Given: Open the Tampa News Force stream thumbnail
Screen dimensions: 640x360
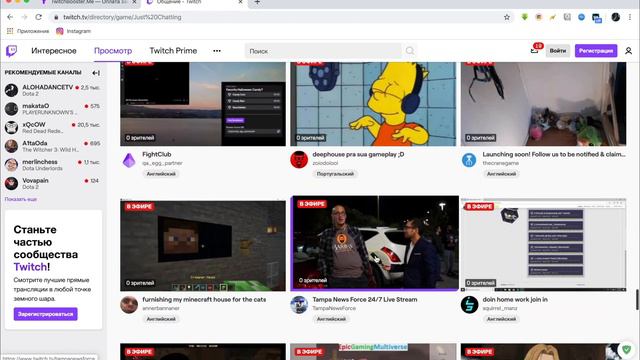Looking at the screenshot, I should tap(375, 243).
